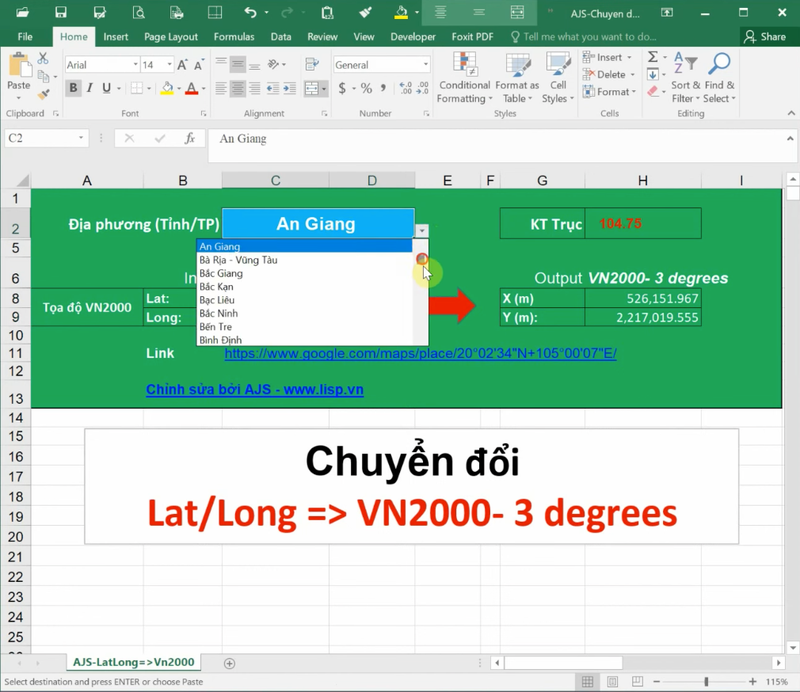The image size is (800, 692).
Task: Switch to the Formulas tab
Action: [234, 37]
